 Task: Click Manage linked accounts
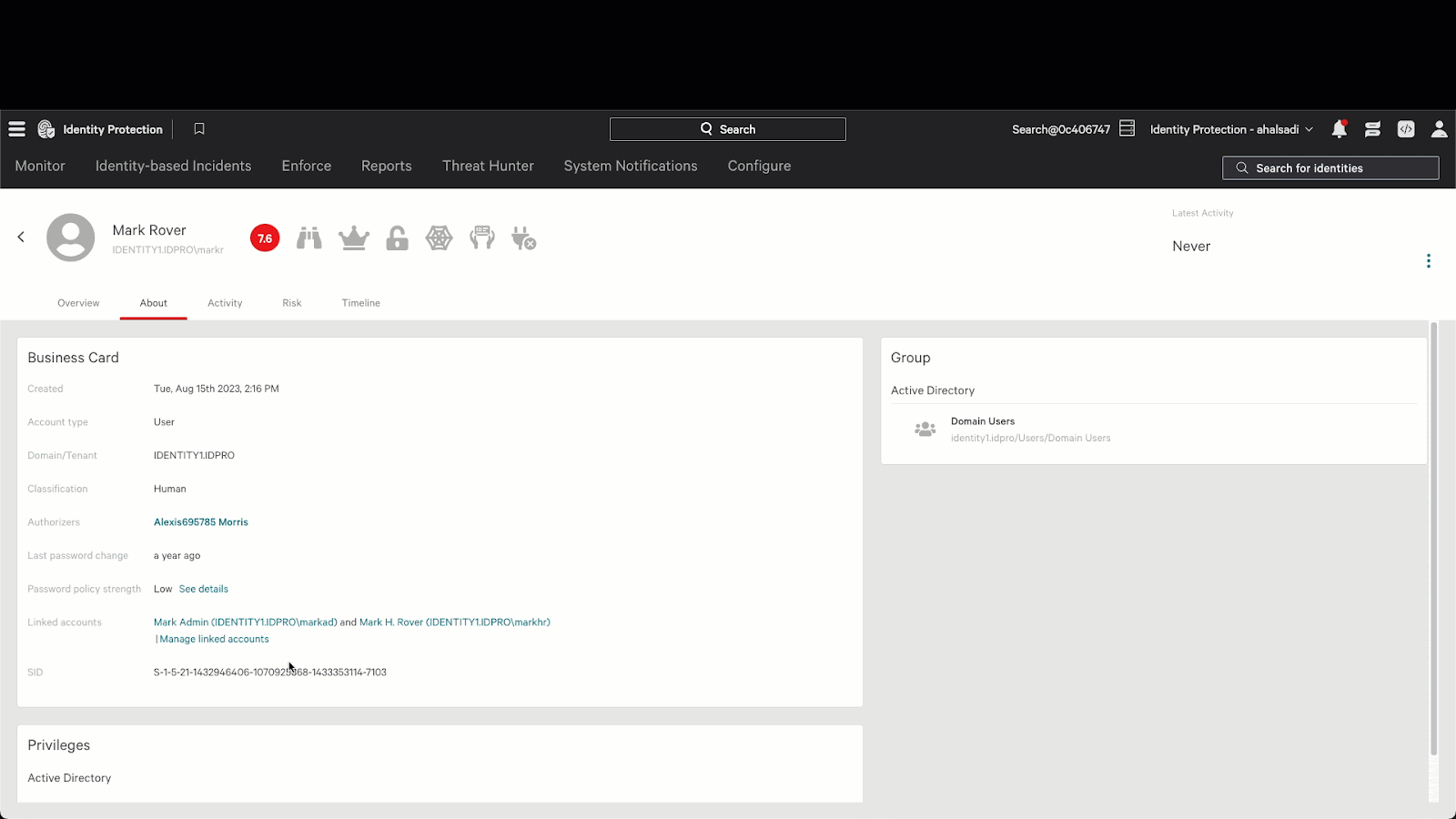[214, 639]
